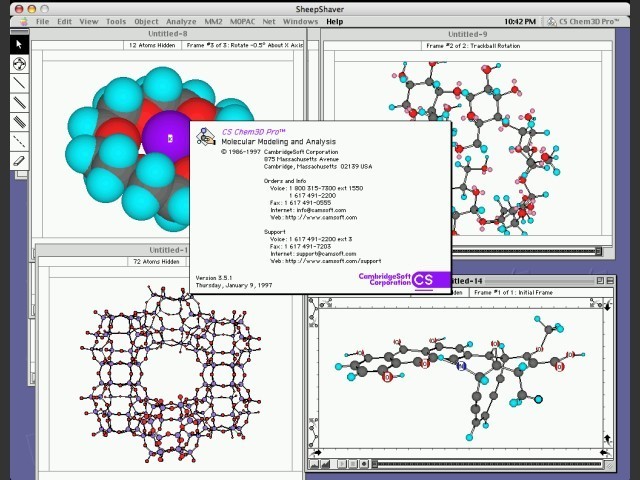The image size is (640, 480).
Task: Click the zoom box of Untitled-14 window
Action: (600, 280)
